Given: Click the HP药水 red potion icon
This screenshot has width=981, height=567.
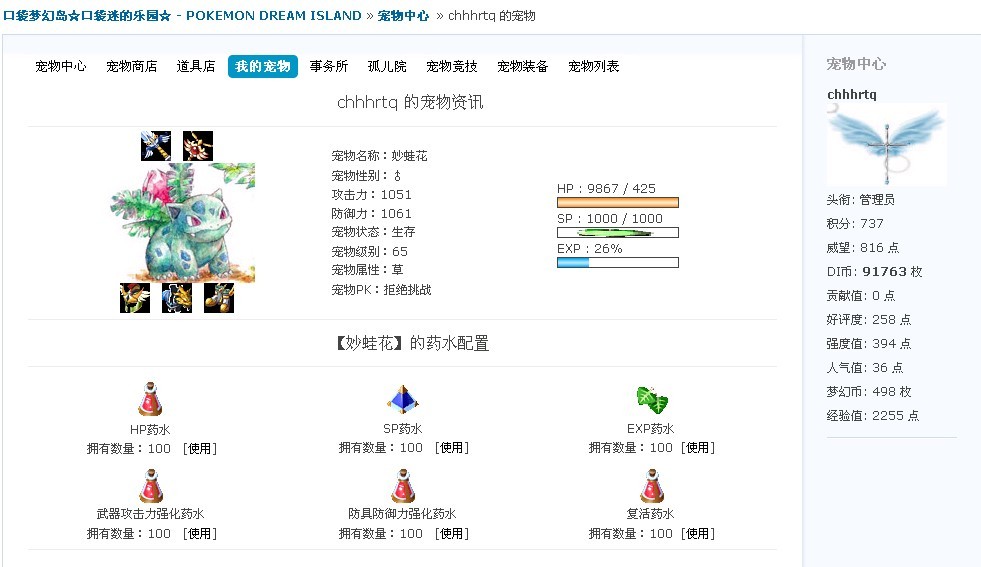Looking at the screenshot, I should (150, 399).
